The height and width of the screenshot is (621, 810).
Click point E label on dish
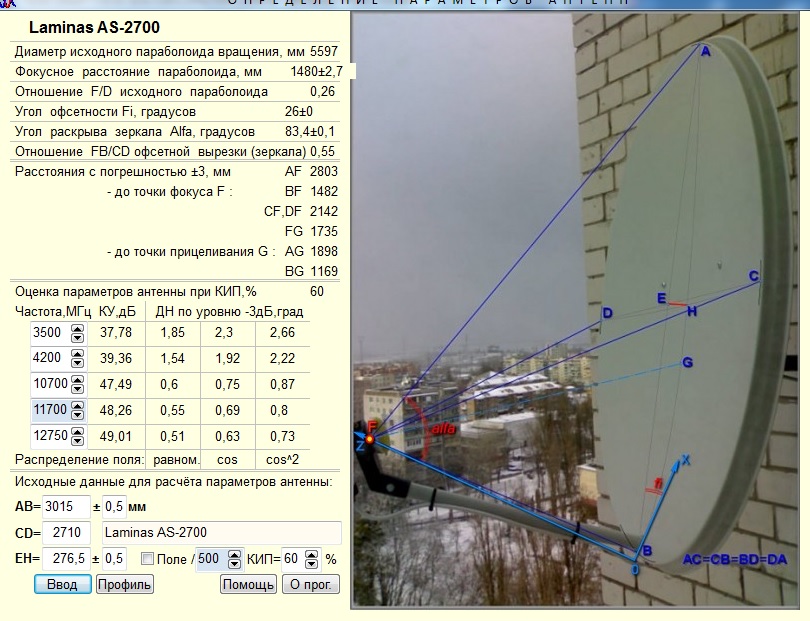661,299
